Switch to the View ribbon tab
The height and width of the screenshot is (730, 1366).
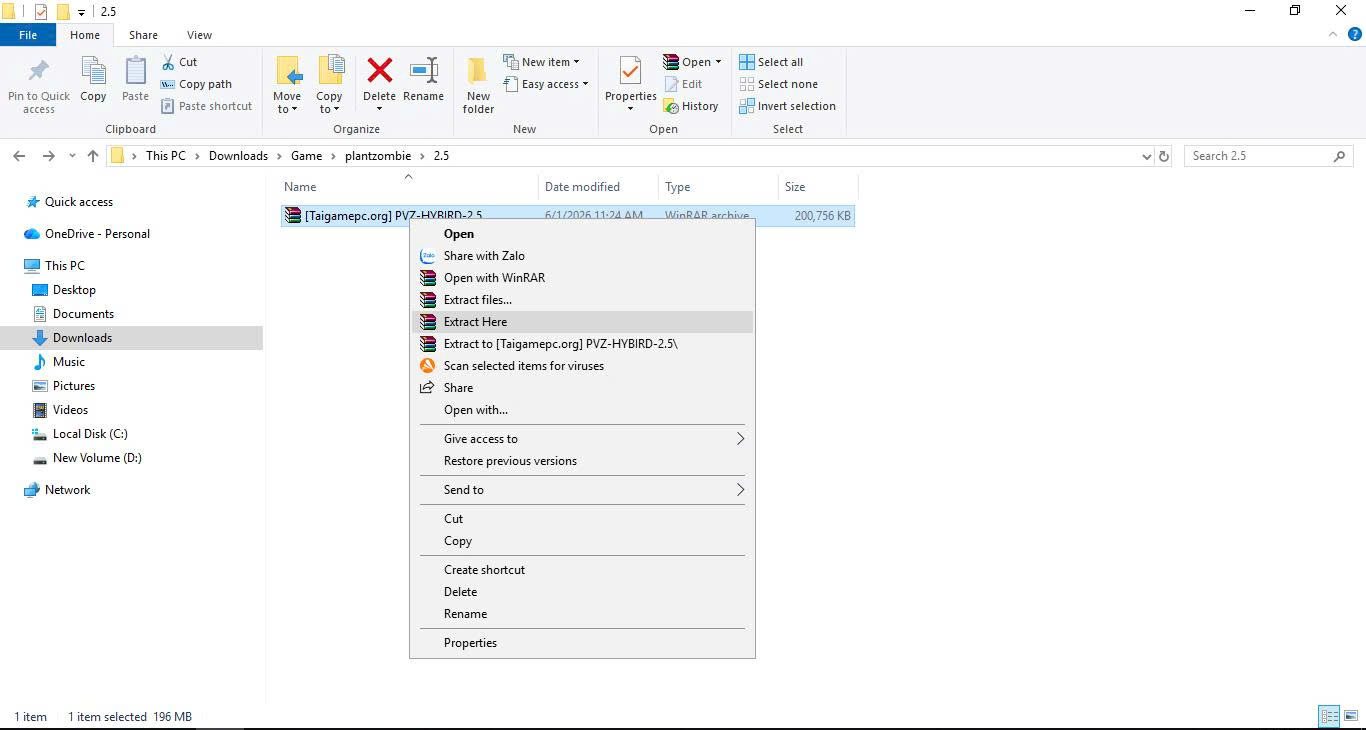(x=199, y=35)
